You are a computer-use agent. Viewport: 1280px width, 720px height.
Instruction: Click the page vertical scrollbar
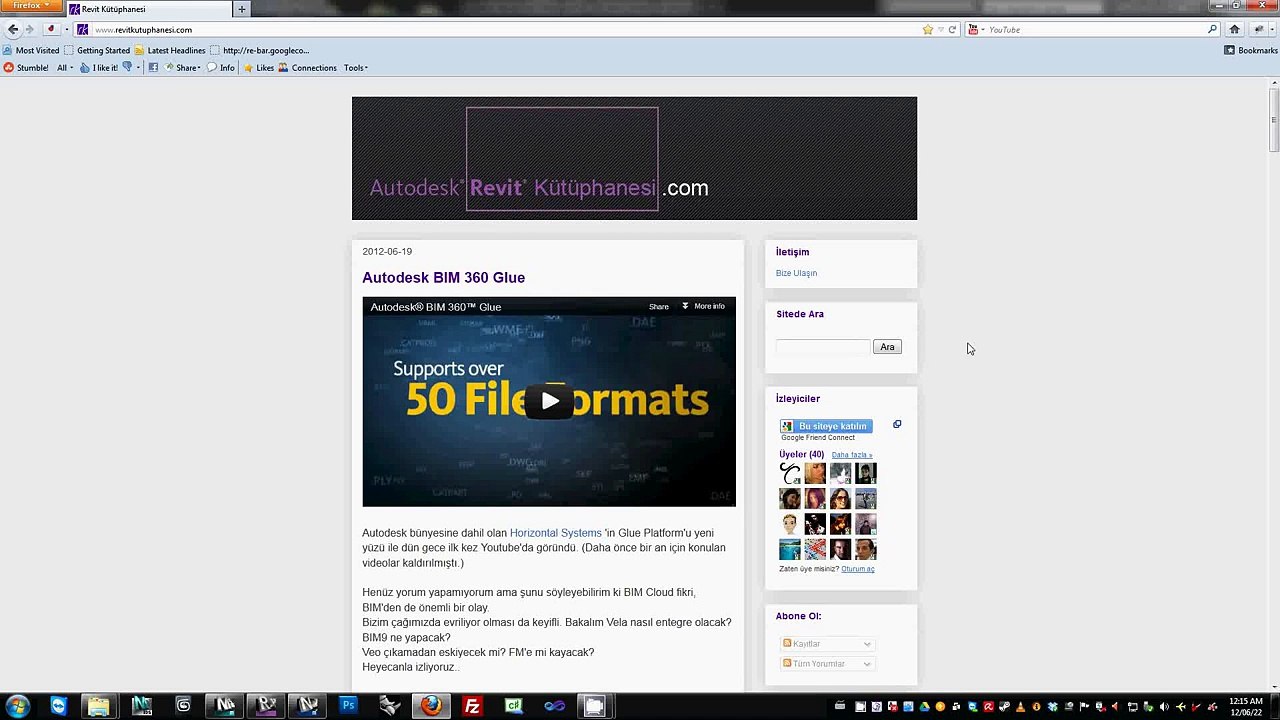point(1274,120)
